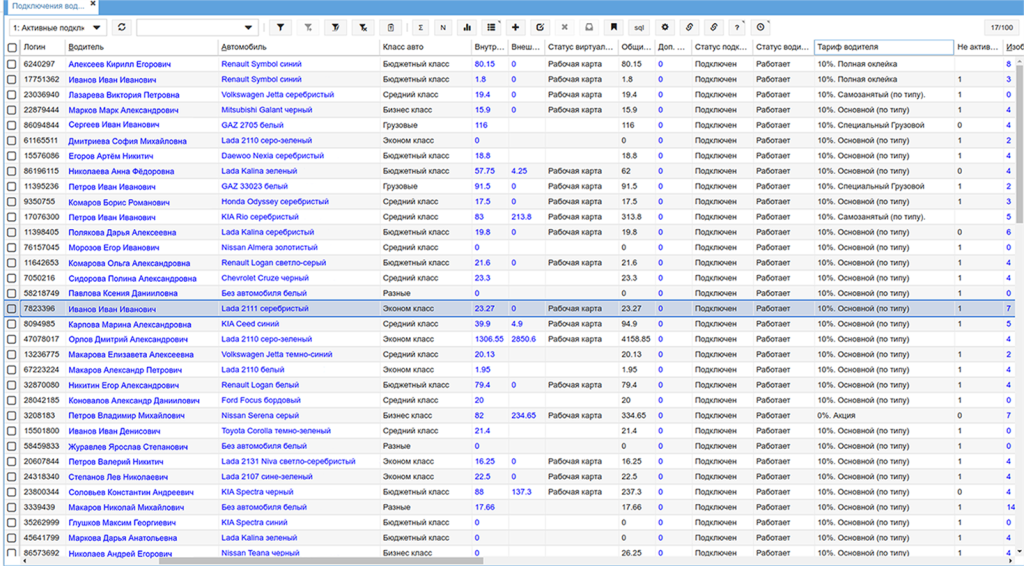This screenshot has height=566, width=1024.
Task: Open driver link Алексеев Кирилл Егорович
Action: click(x=120, y=65)
